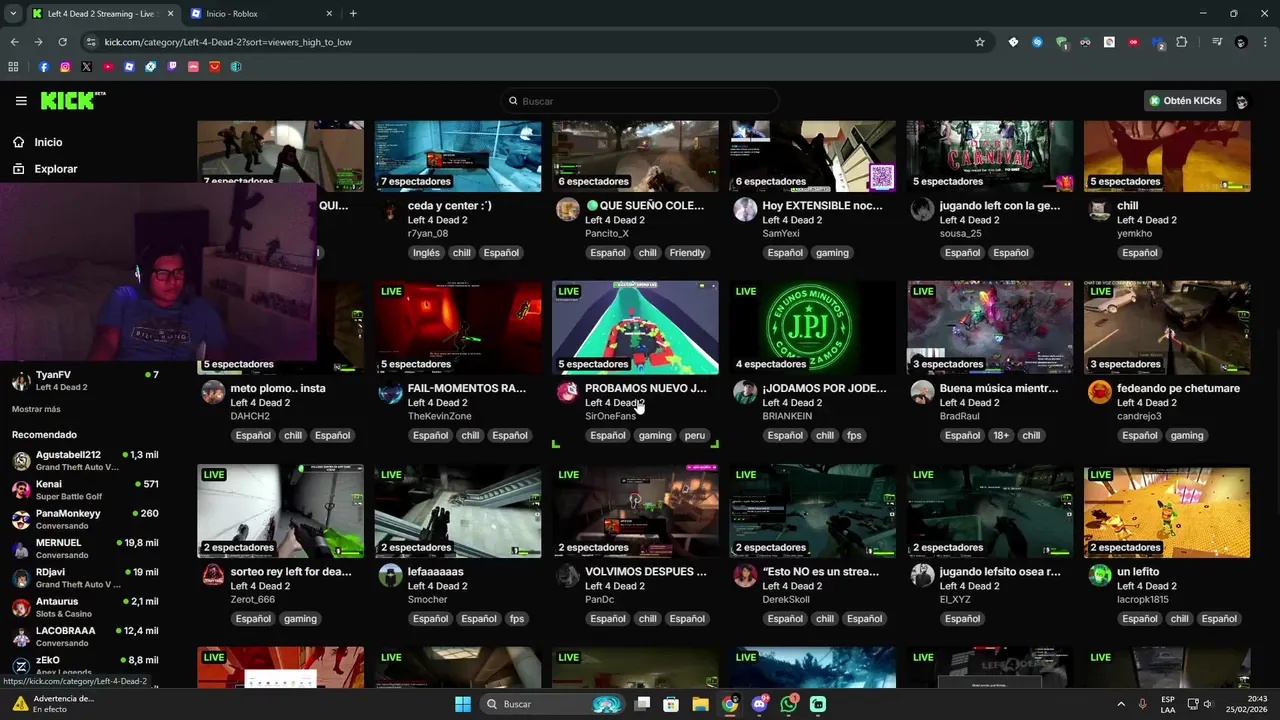The width and height of the screenshot is (1280, 720).
Task: Select the peru tag under SirOneFans
Action: tap(695, 436)
